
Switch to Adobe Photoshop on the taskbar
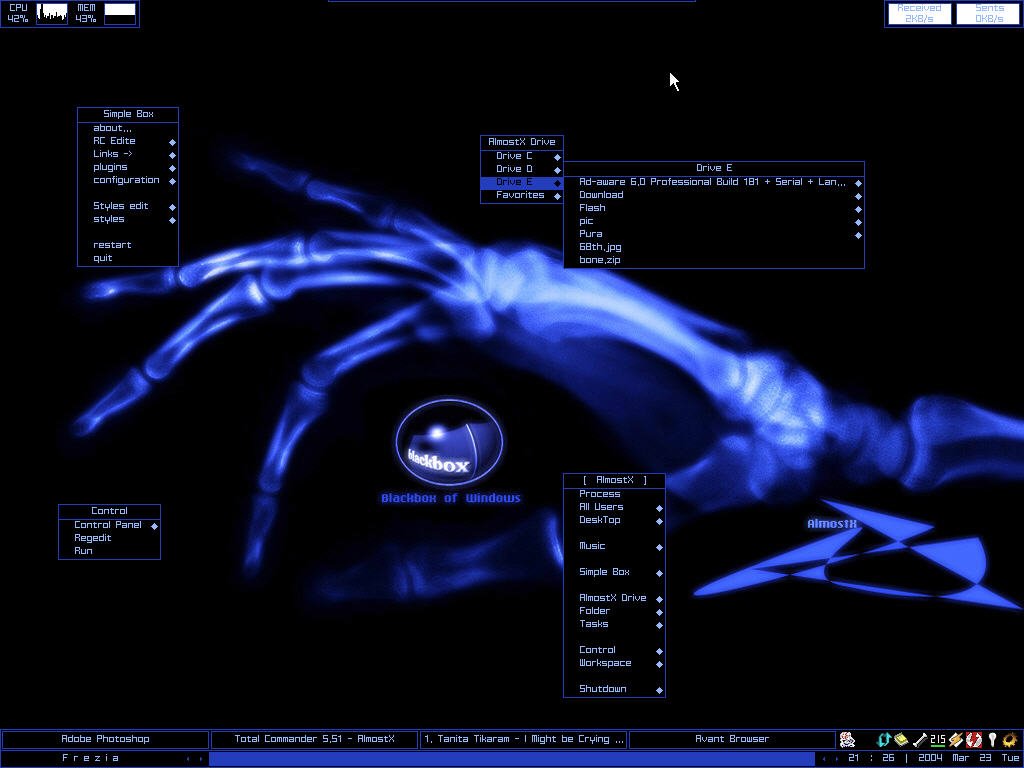click(105, 739)
